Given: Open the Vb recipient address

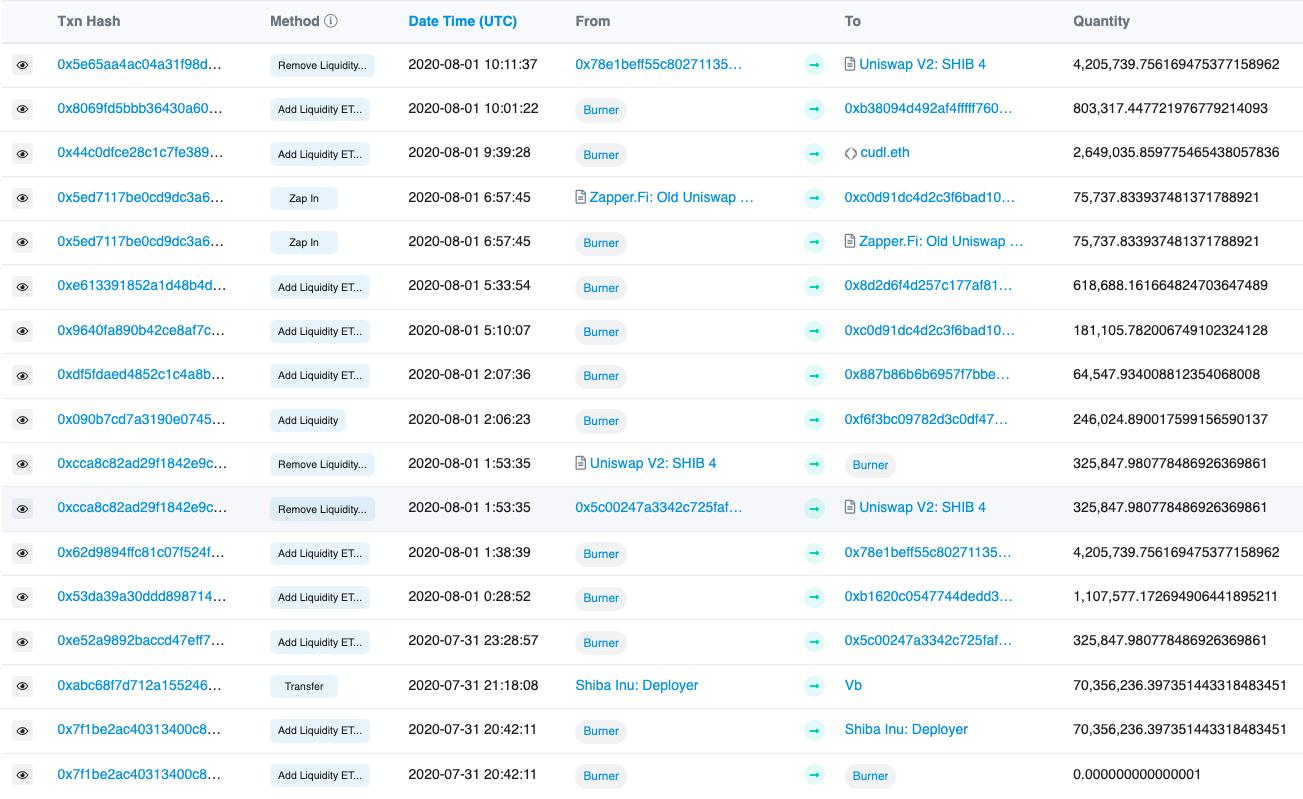Looking at the screenshot, I should pyautogui.click(x=853, y=686).
